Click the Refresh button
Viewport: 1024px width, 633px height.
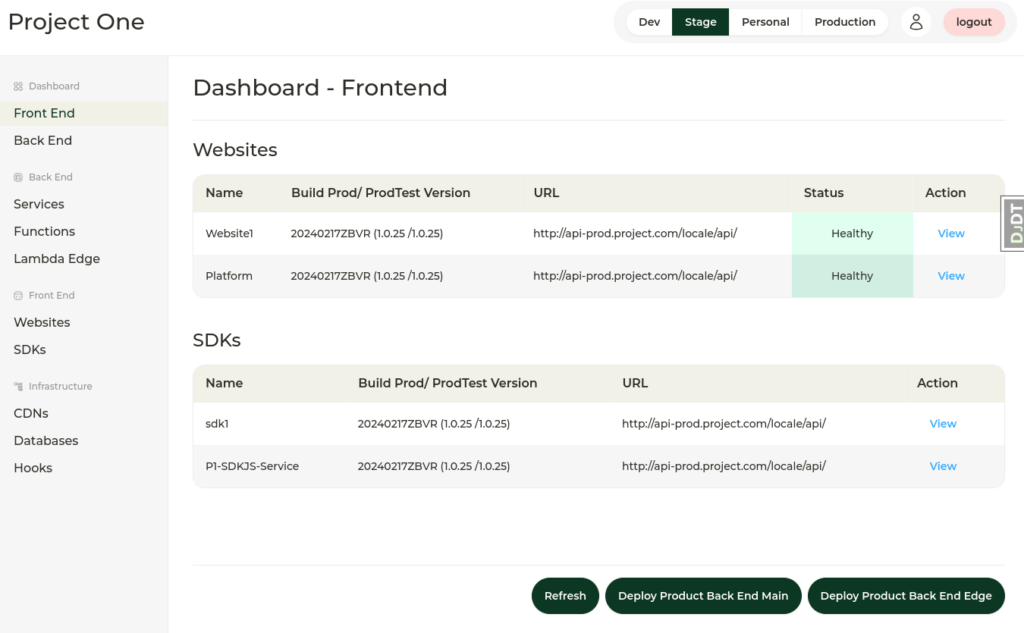click(565, 596)
